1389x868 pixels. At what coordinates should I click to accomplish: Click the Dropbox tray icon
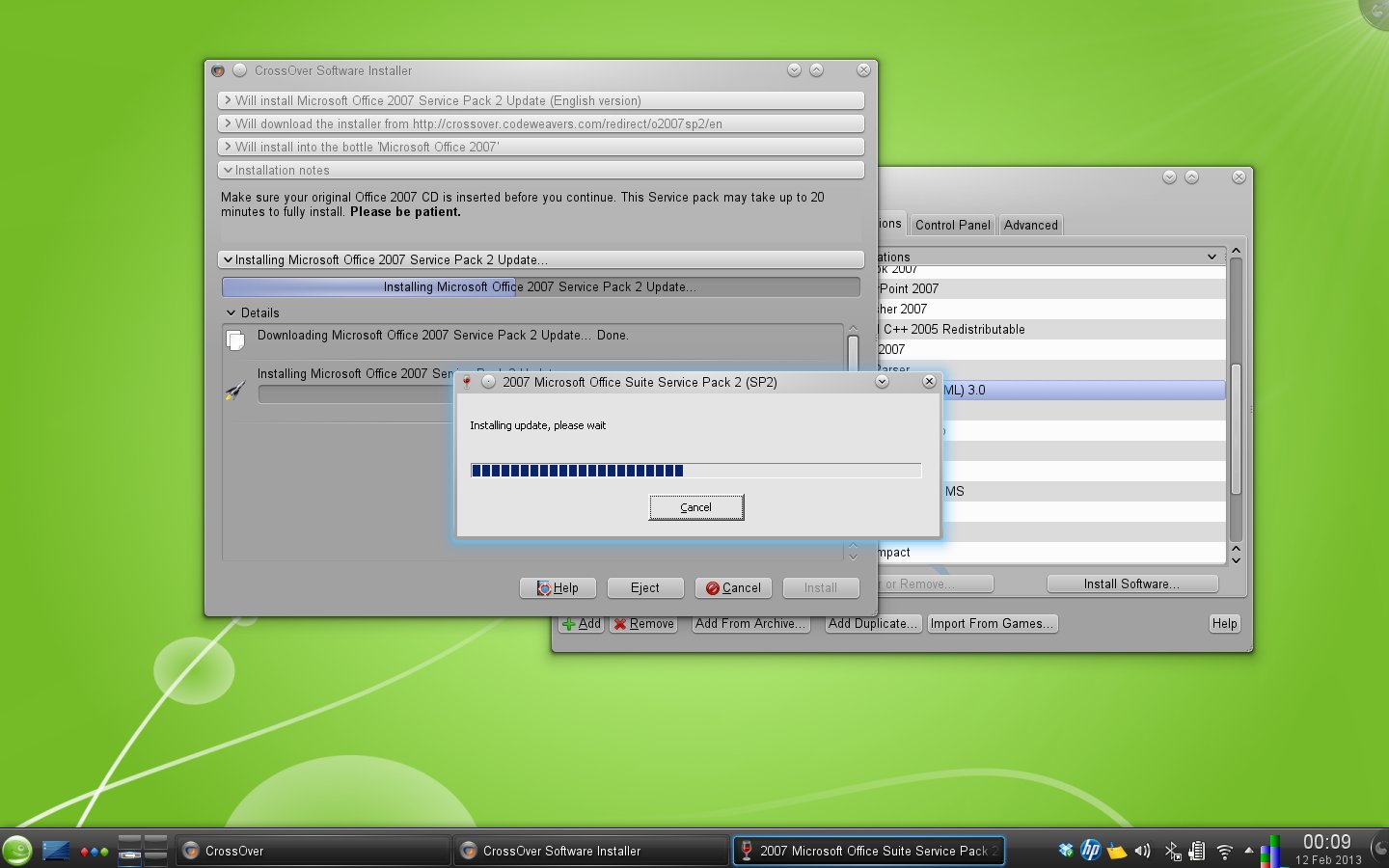click(x=1066, y=851)
